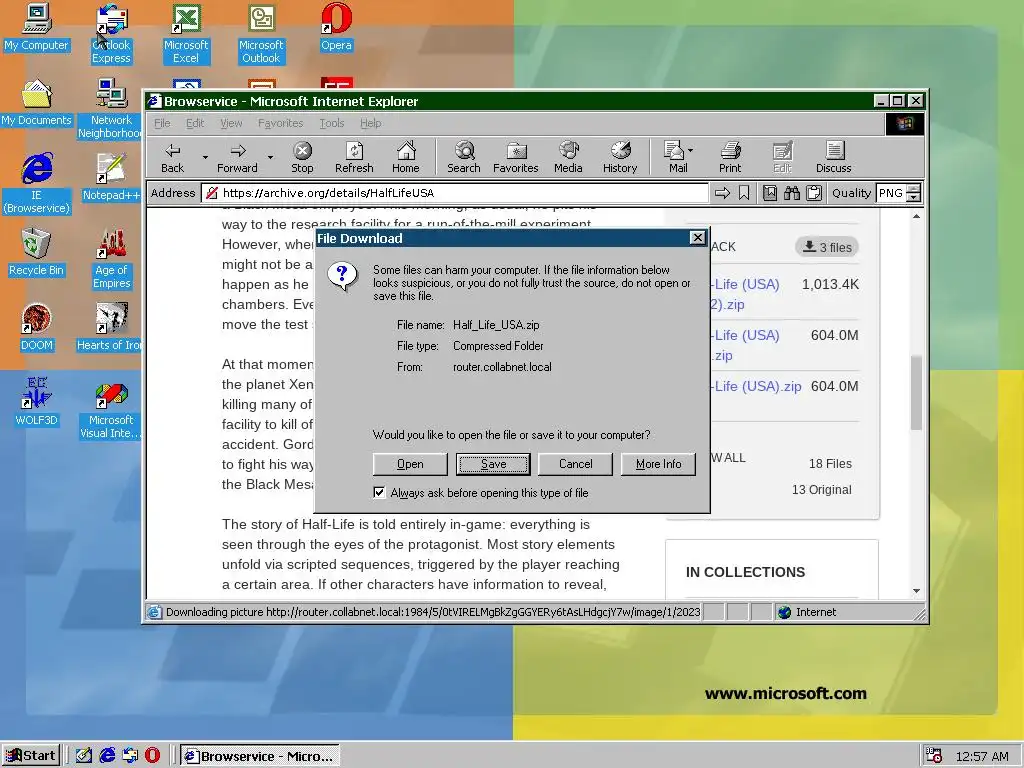Screen dimensions: 1024x768
Task: Refresh the page via toolbar
Action: 354,157
